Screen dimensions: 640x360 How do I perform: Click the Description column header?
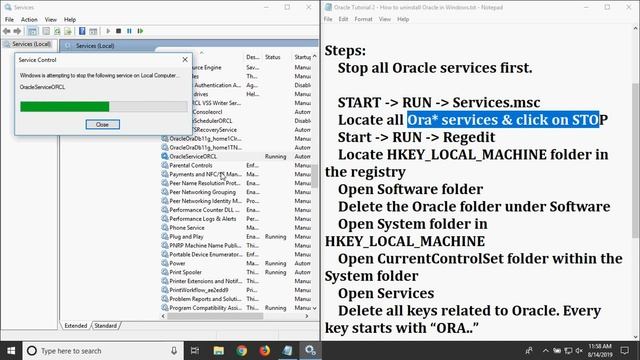tap(253, 57)
